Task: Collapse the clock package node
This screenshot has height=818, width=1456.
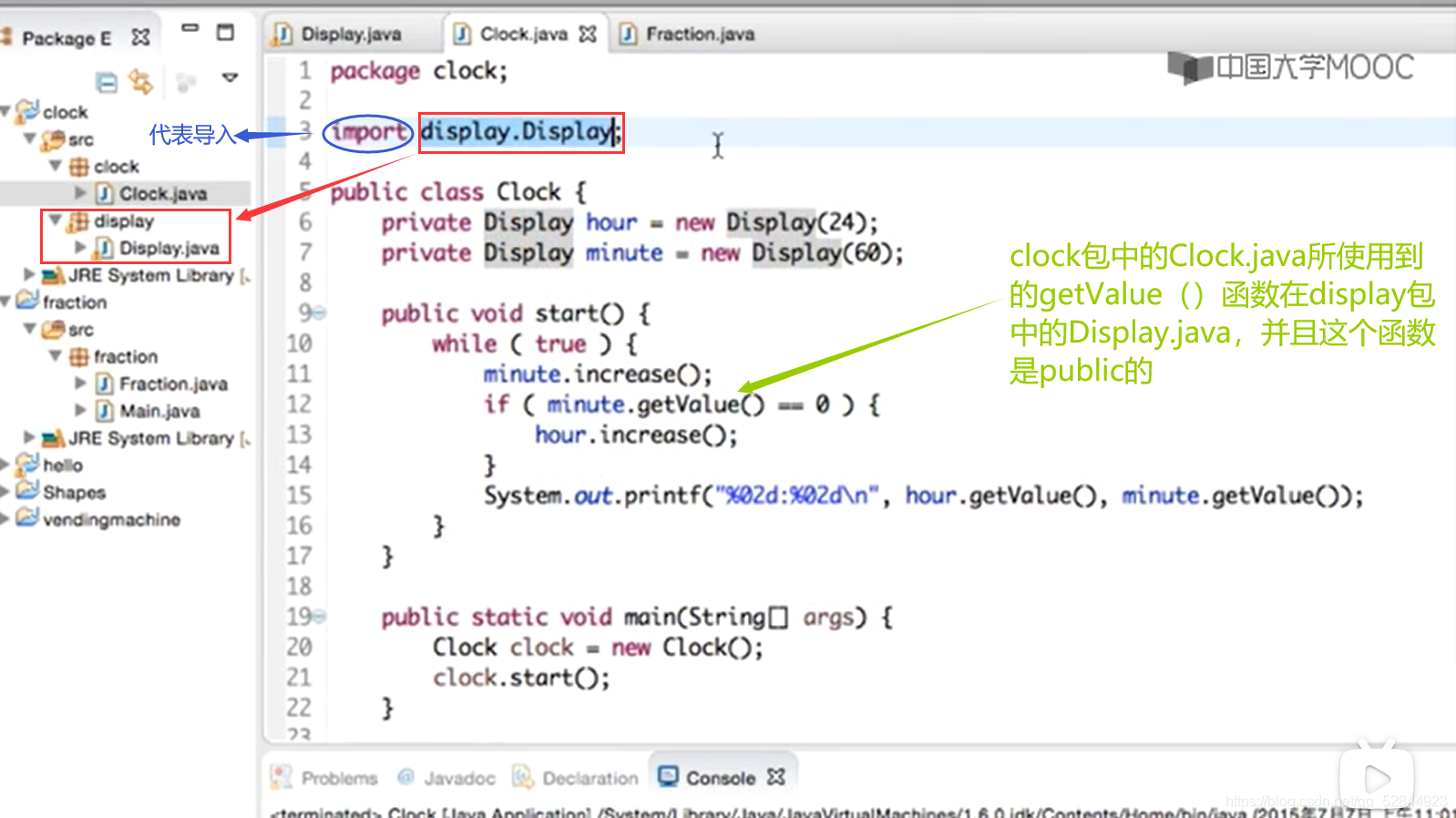Action: (x=56, y=166)
